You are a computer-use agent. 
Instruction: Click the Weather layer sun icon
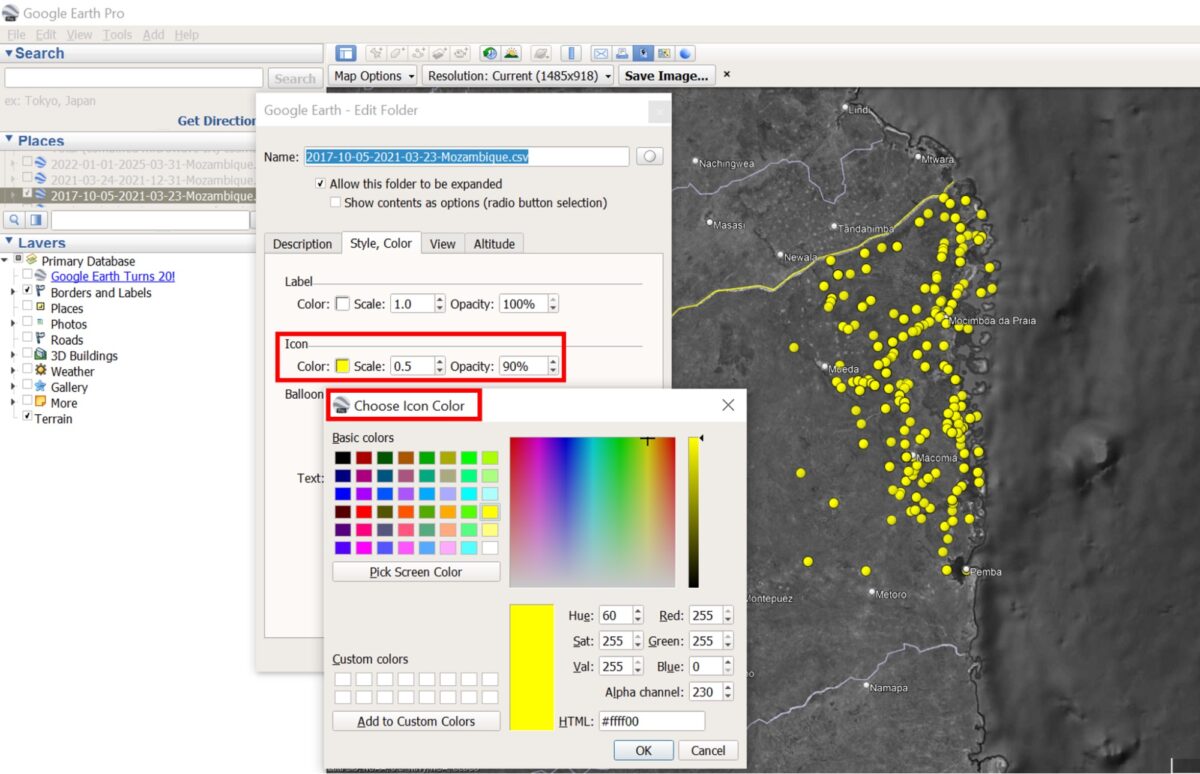click(x=40, y=371)
